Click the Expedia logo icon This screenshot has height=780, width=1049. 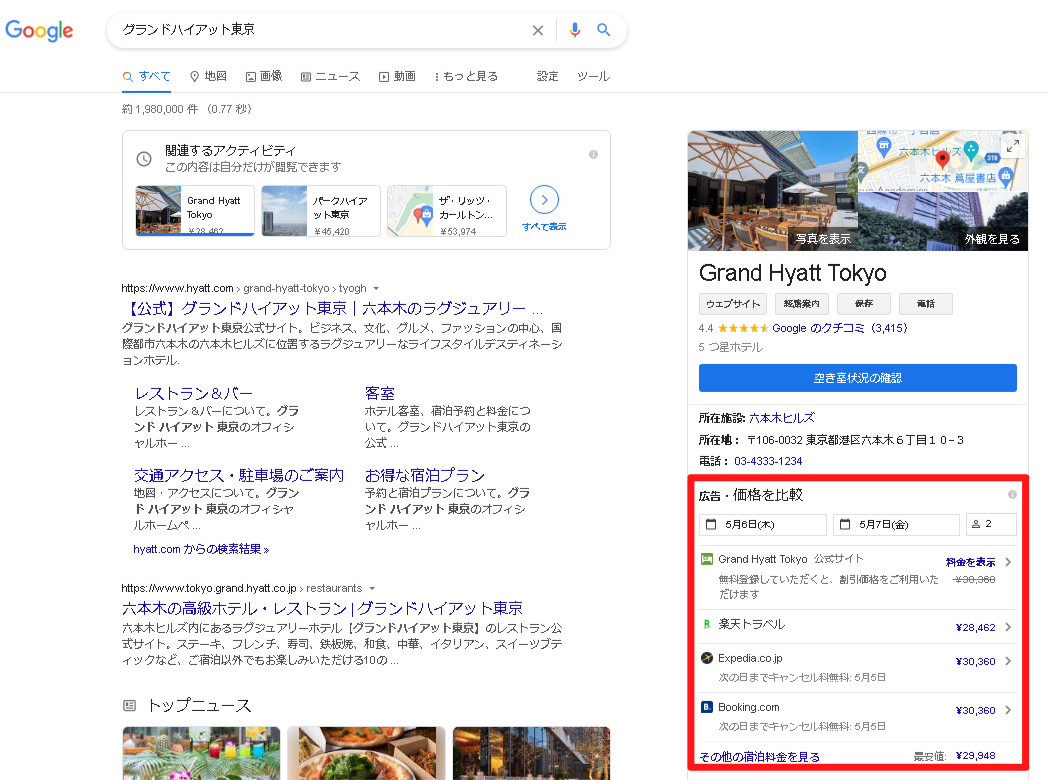[706, 658]
